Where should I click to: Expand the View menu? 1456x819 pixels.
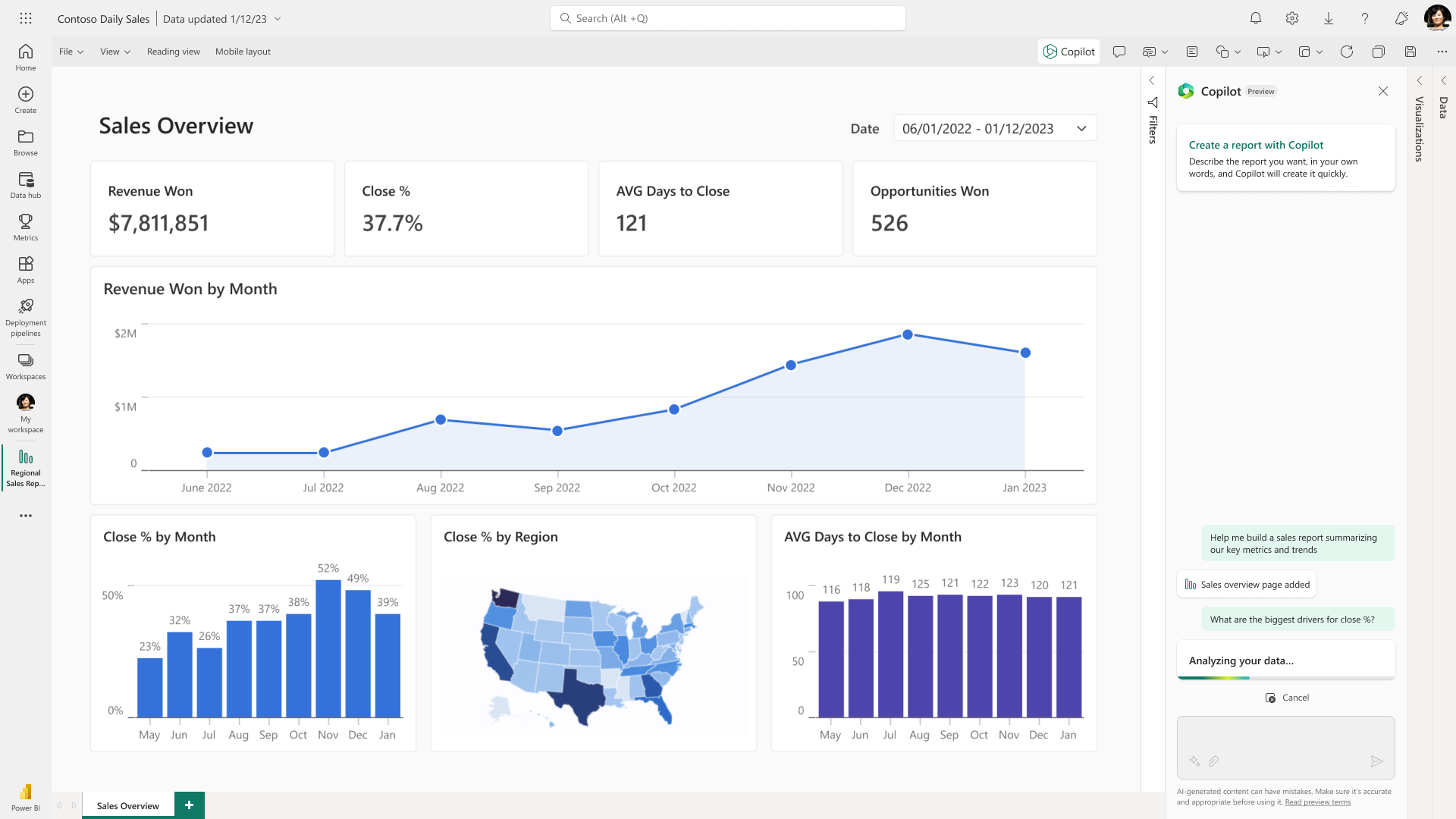[114, 51]
